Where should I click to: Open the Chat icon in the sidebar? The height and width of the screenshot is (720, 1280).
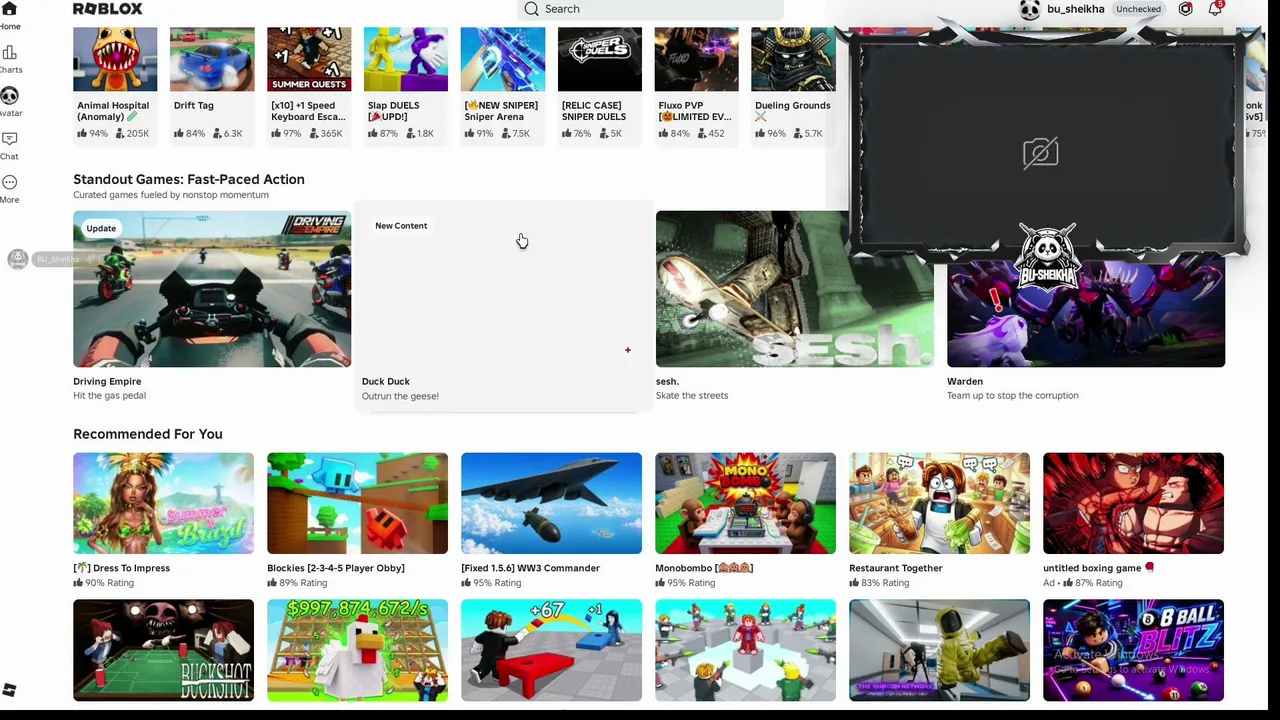click(9, 139)
